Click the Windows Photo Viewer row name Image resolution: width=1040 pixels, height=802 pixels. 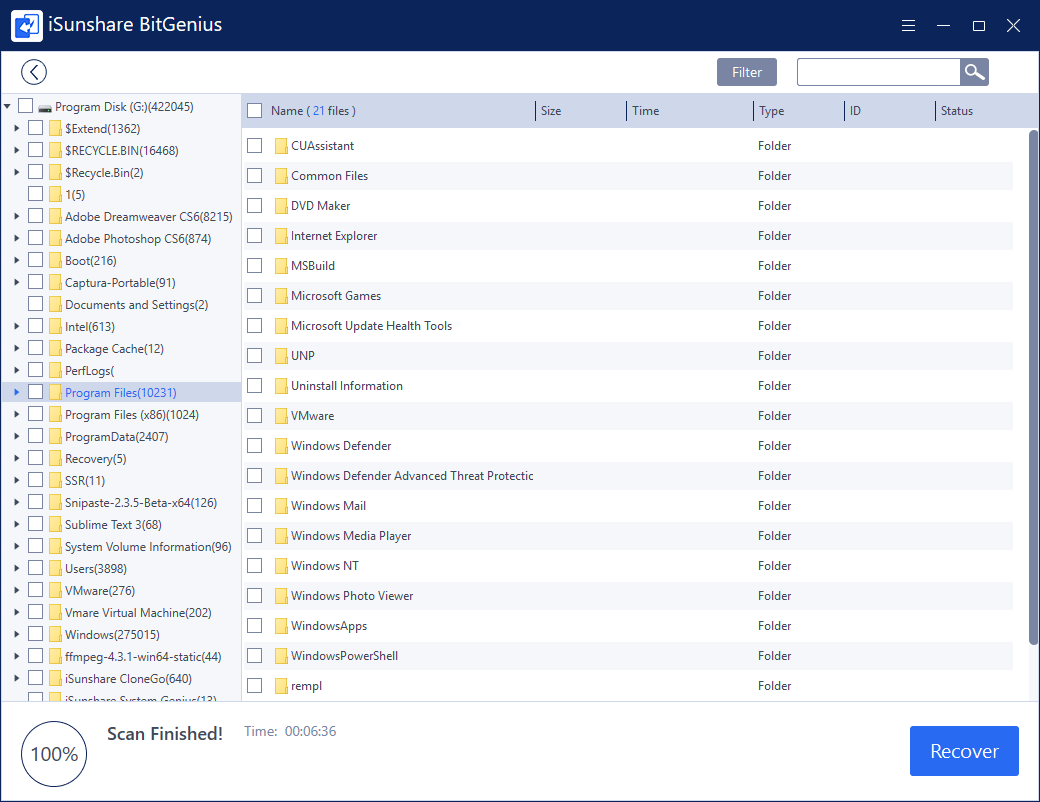click(x=352, y=596)
